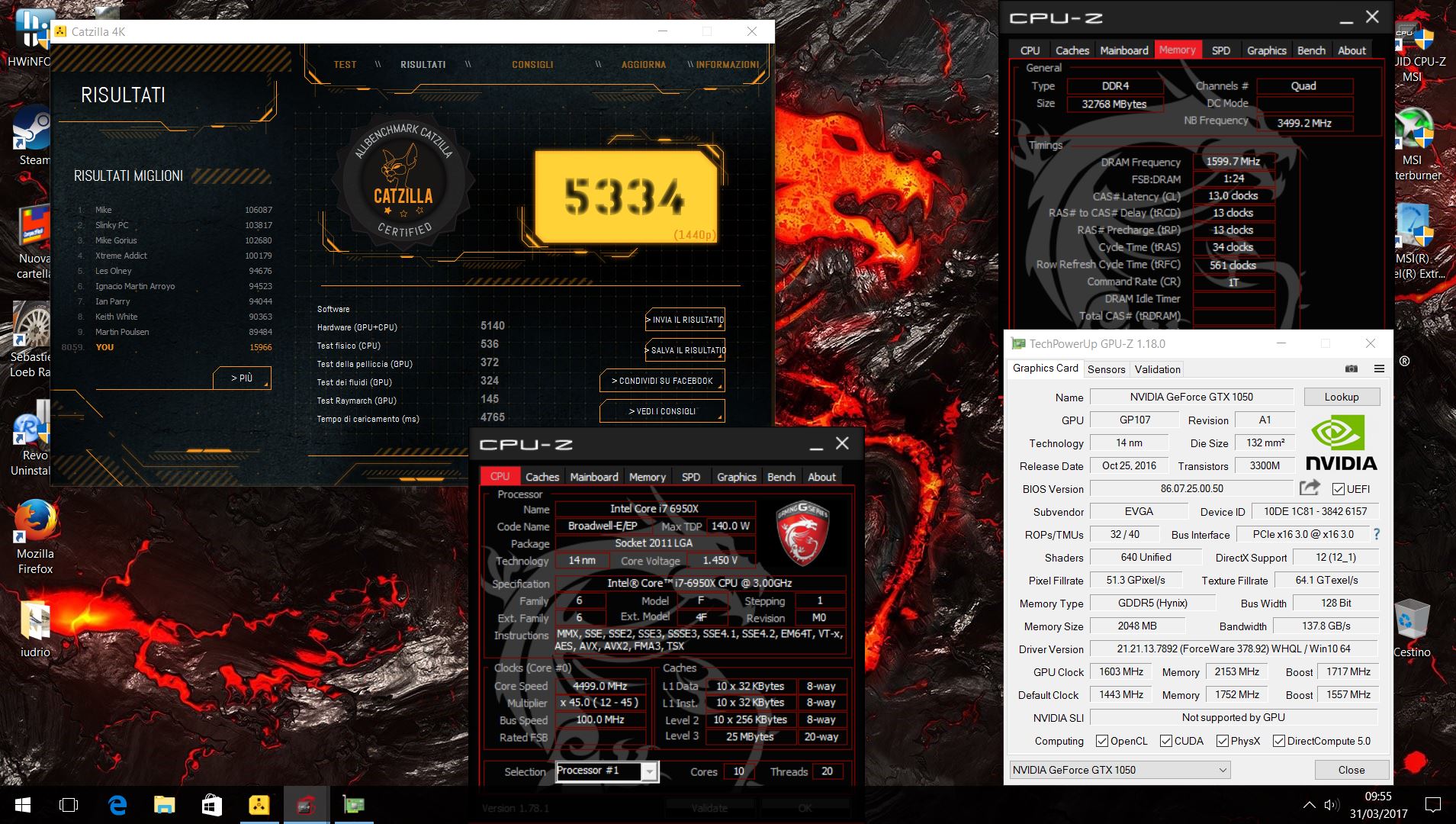
Task: Click the Driver Version field in GPU-Z
Action: 1233,649
